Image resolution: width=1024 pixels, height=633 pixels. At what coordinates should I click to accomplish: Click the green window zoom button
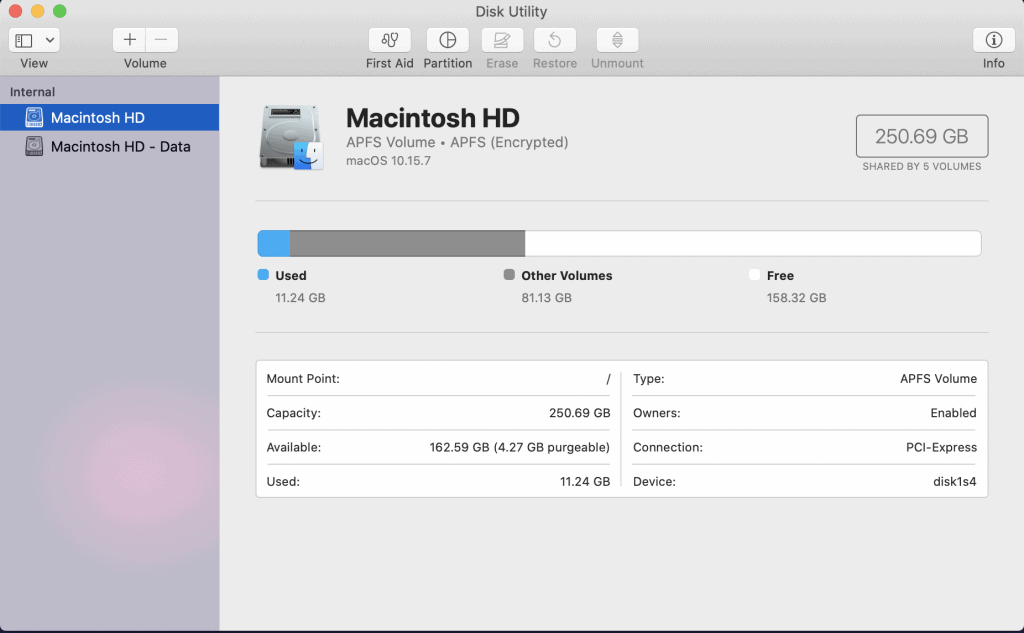point(59,11)
